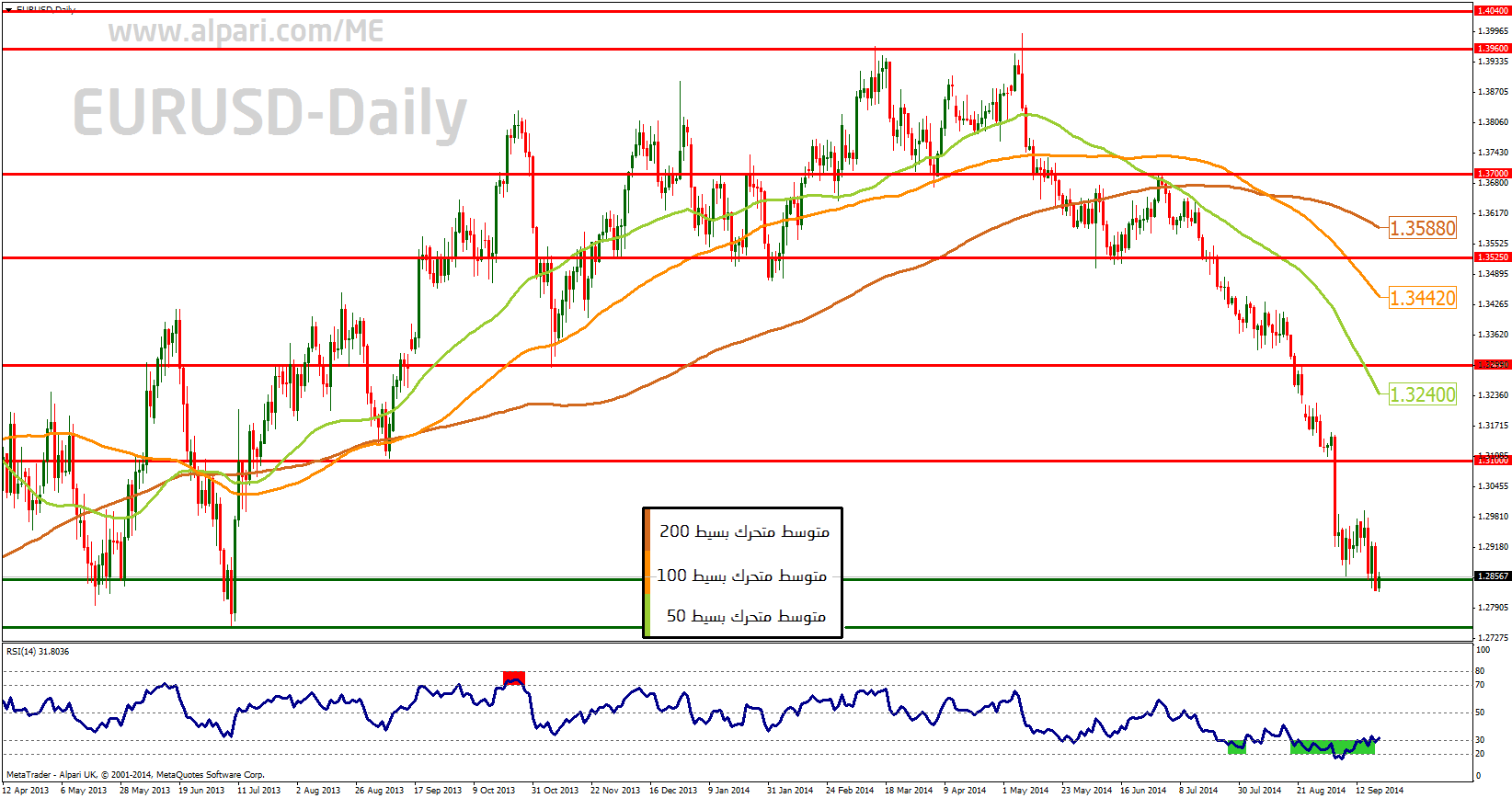Click the small triangle beside EURUSD,Daily title
The width and height of the screenshot is (1512, 798).
[x=8, y=9]
